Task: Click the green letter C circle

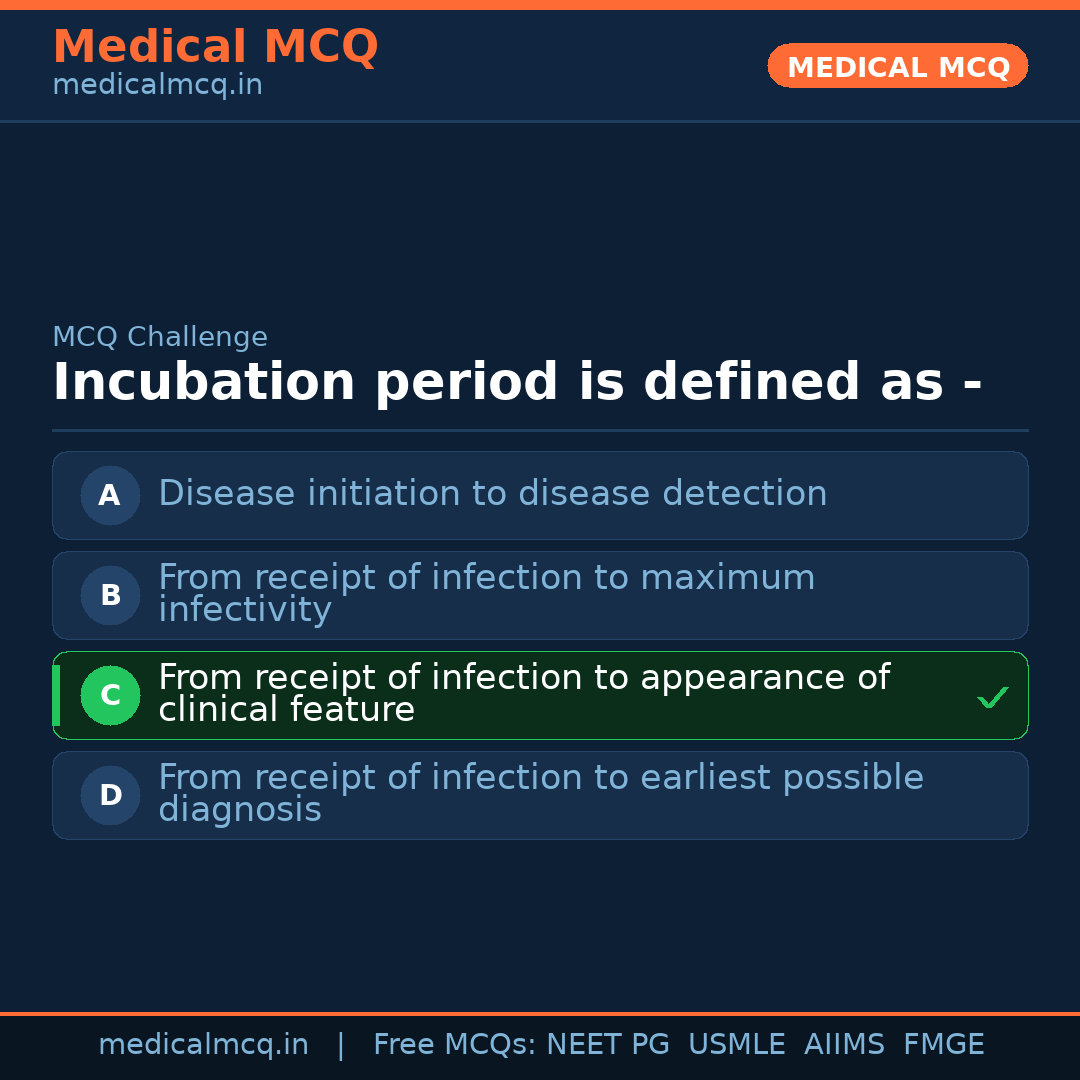Action: coord(110,695)
